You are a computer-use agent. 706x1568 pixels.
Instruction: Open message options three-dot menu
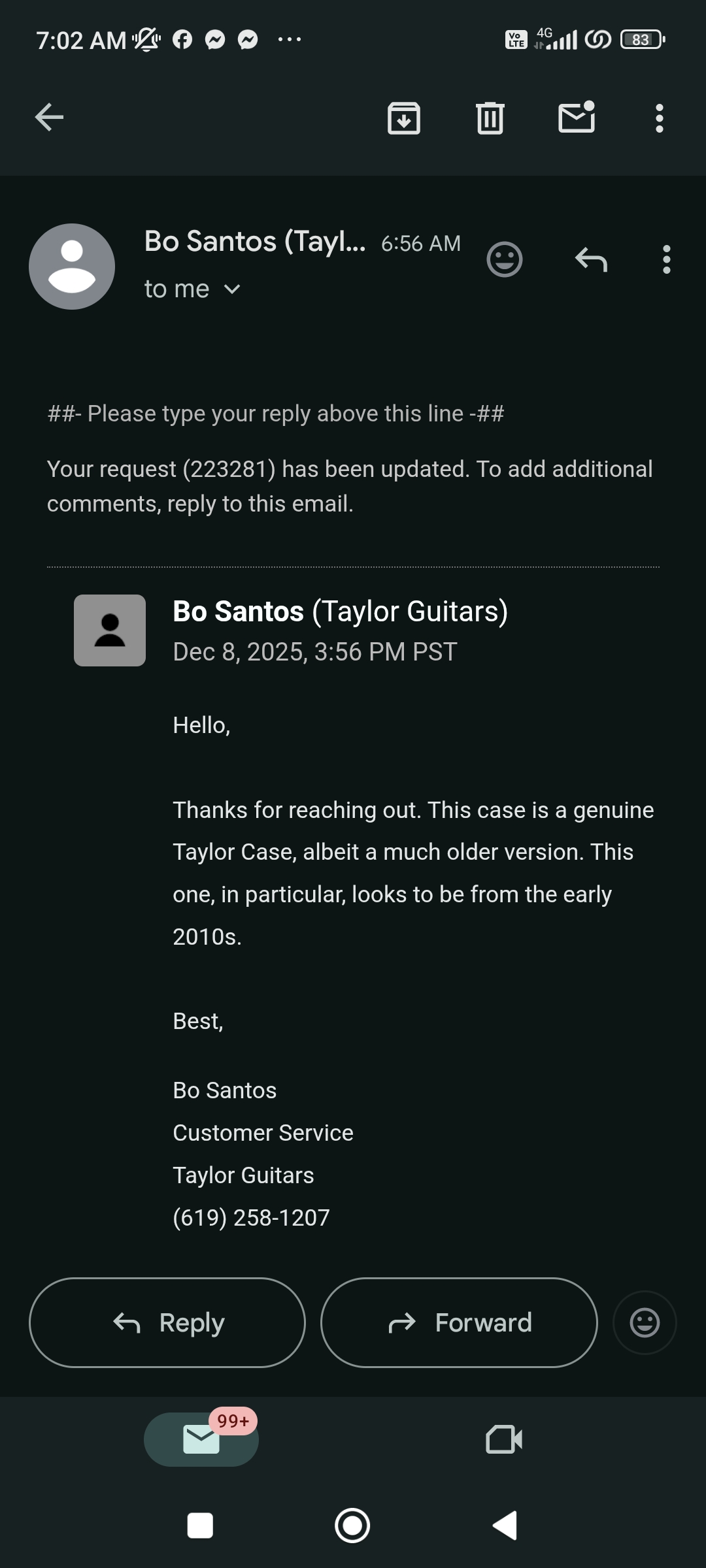pyautogui.click(x=666, y=259)
